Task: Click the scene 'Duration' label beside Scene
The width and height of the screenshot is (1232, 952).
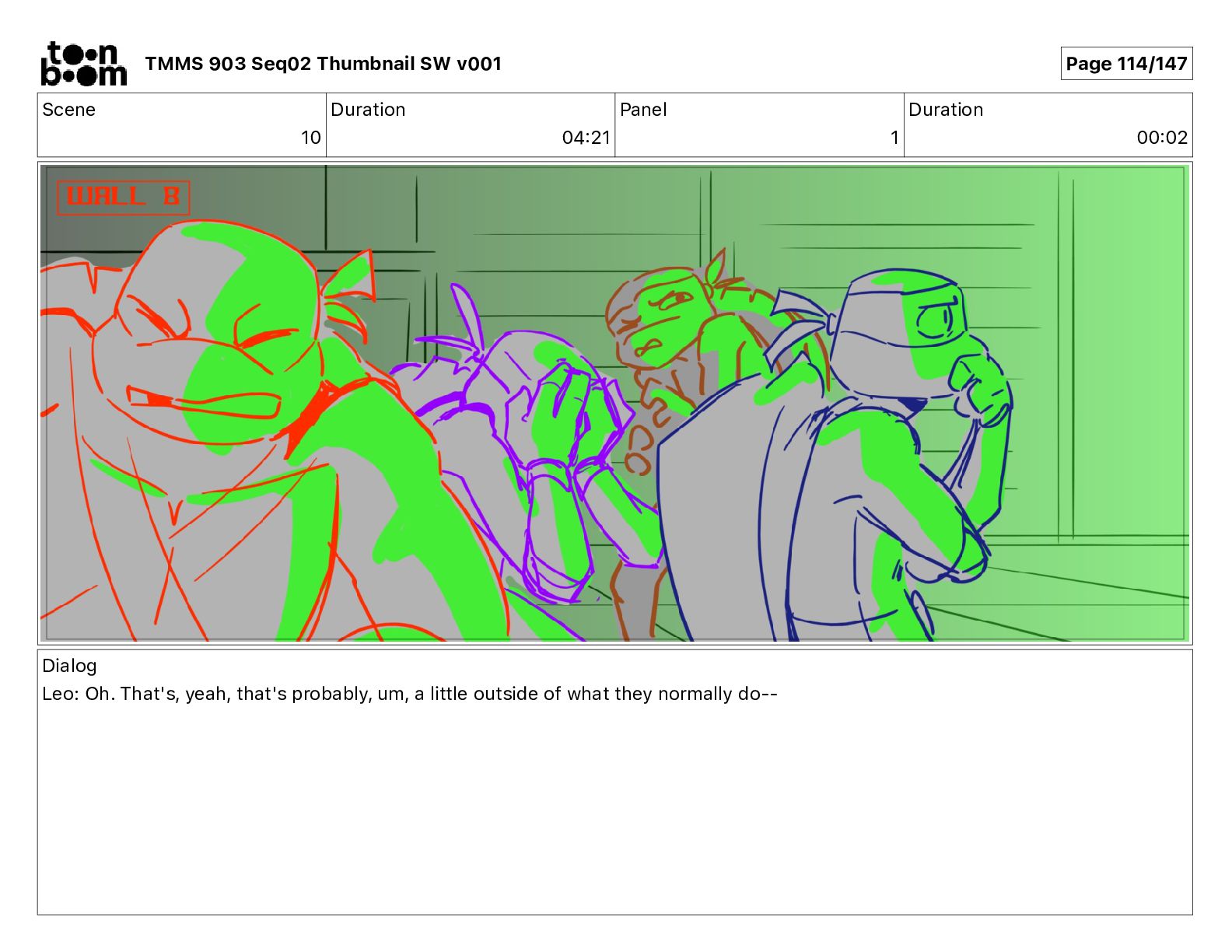Action: pos(368,110)
